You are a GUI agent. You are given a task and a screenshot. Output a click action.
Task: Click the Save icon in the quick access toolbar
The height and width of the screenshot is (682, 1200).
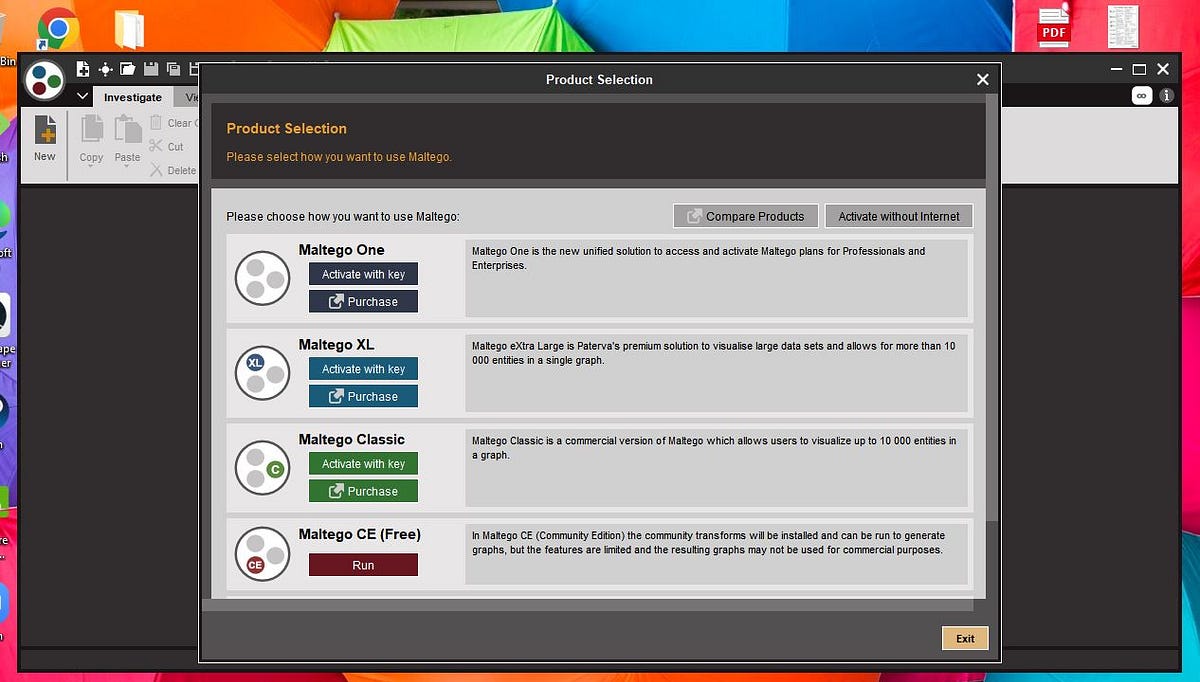point(150,68)
